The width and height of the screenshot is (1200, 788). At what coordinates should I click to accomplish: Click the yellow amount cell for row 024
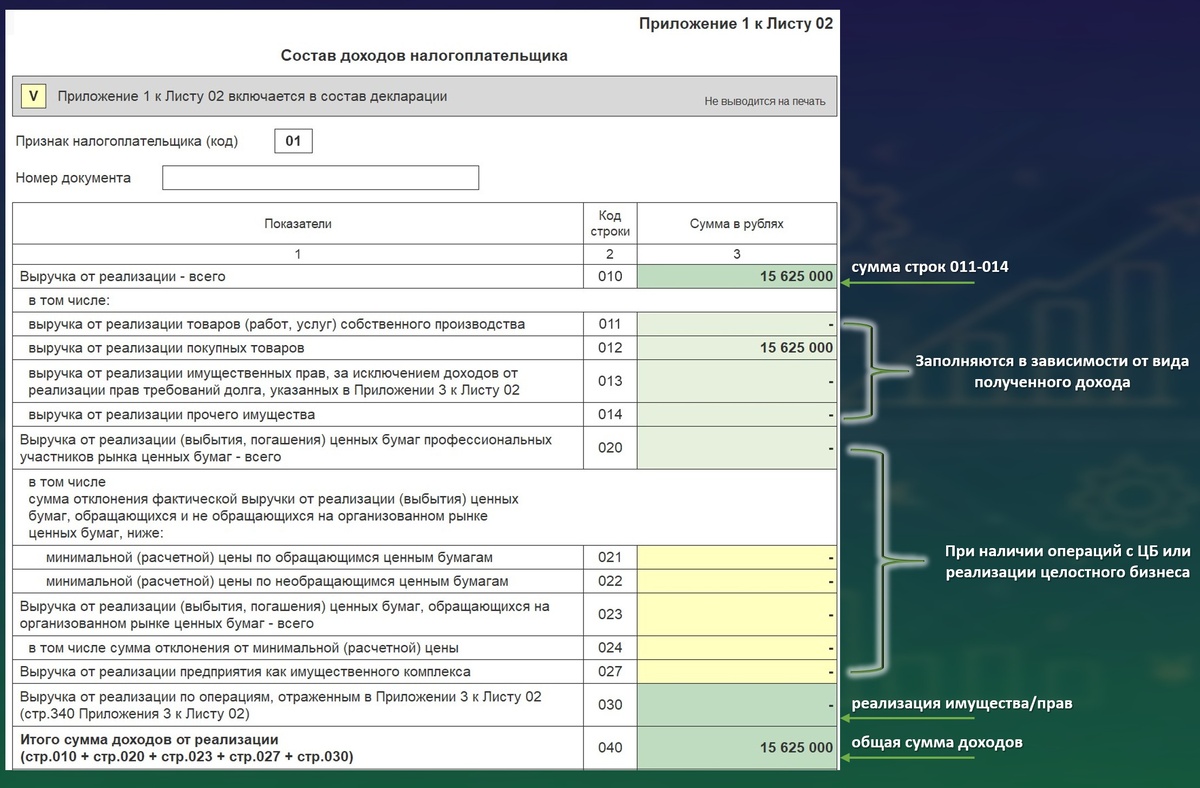coord(736,647)
